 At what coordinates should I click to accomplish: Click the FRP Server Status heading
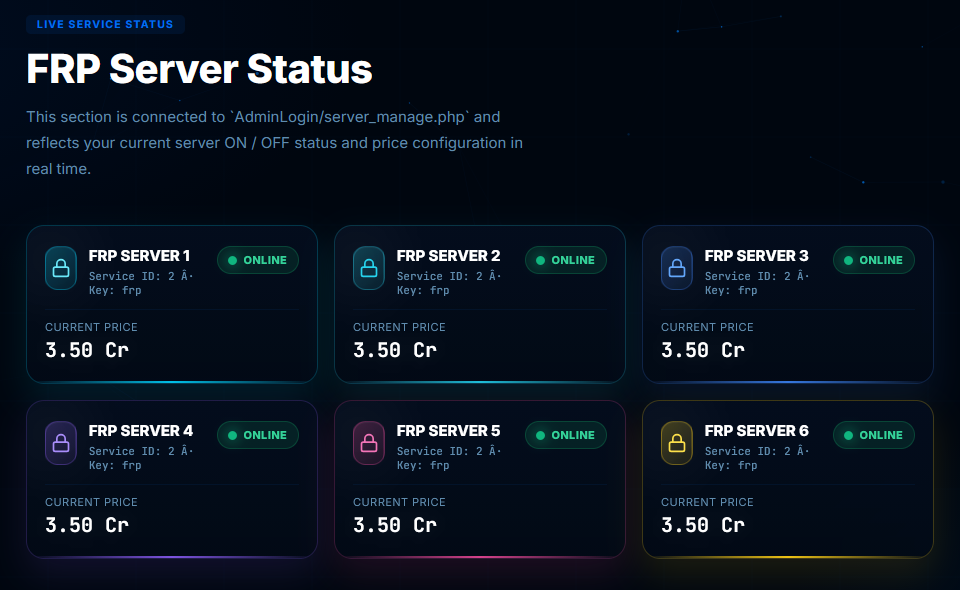pyautogui.click(x=199, y=69)
